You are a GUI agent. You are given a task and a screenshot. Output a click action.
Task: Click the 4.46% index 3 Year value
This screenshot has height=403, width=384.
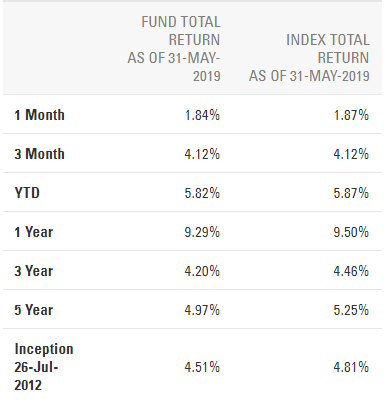pyautogui.click(x=351, y=271)
